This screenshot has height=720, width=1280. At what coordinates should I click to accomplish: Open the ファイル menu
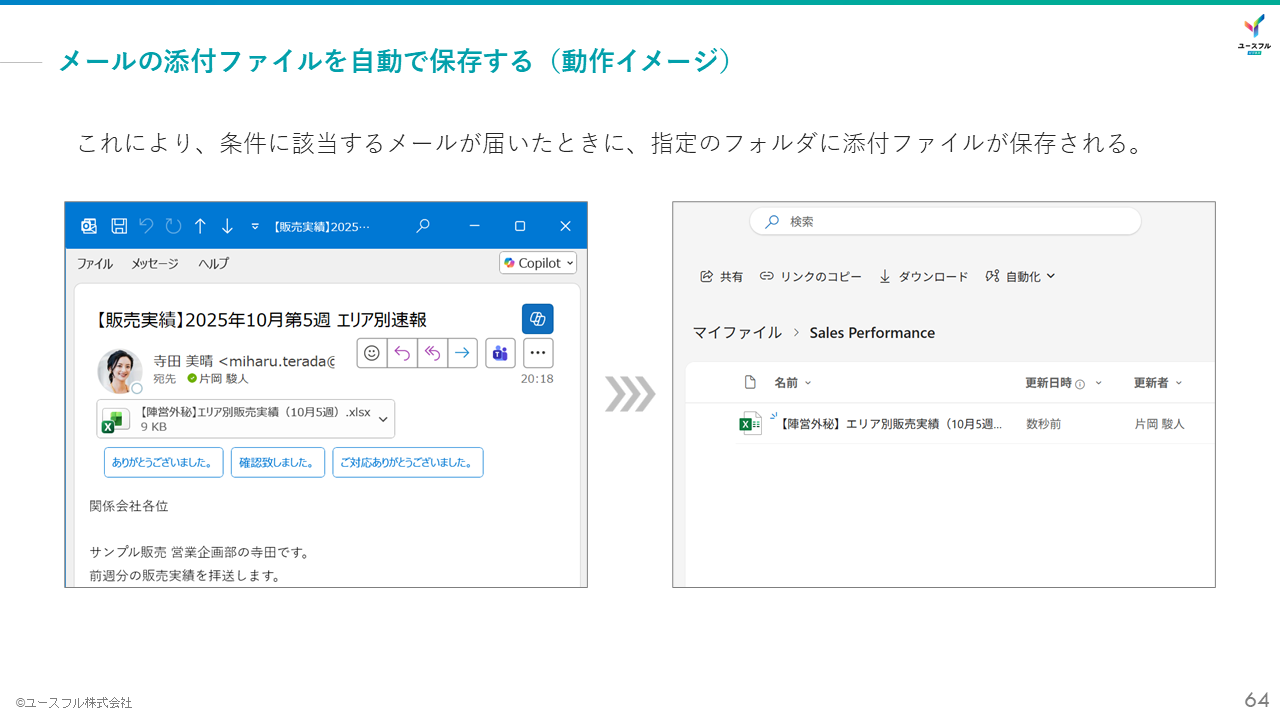pyautogui.click(x=95, y=264)
